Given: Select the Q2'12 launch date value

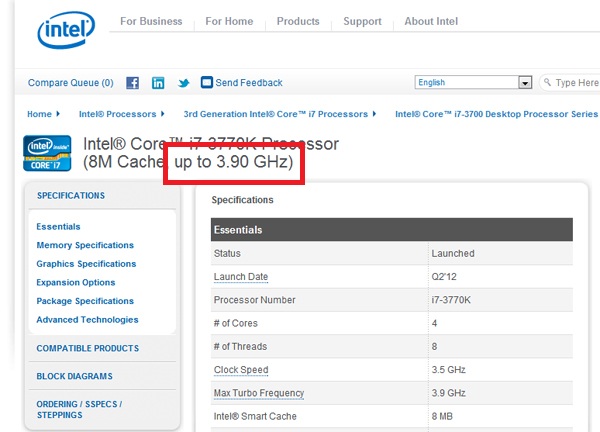Looking at the screenshot, I should coord(444,277).
